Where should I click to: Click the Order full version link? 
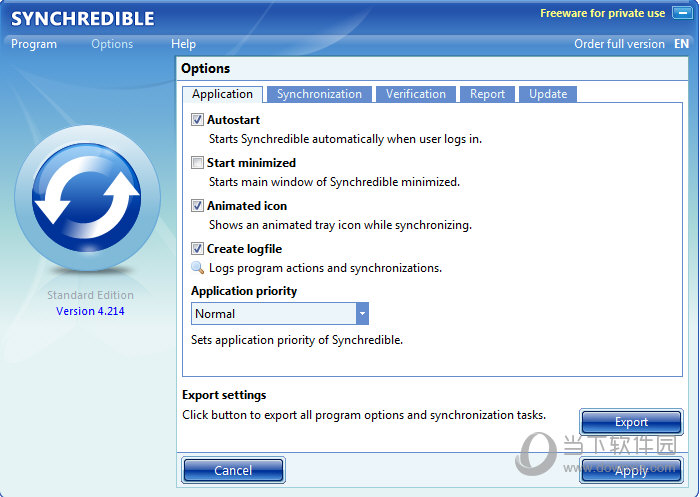pyautogui.click(x=619, y=44)
